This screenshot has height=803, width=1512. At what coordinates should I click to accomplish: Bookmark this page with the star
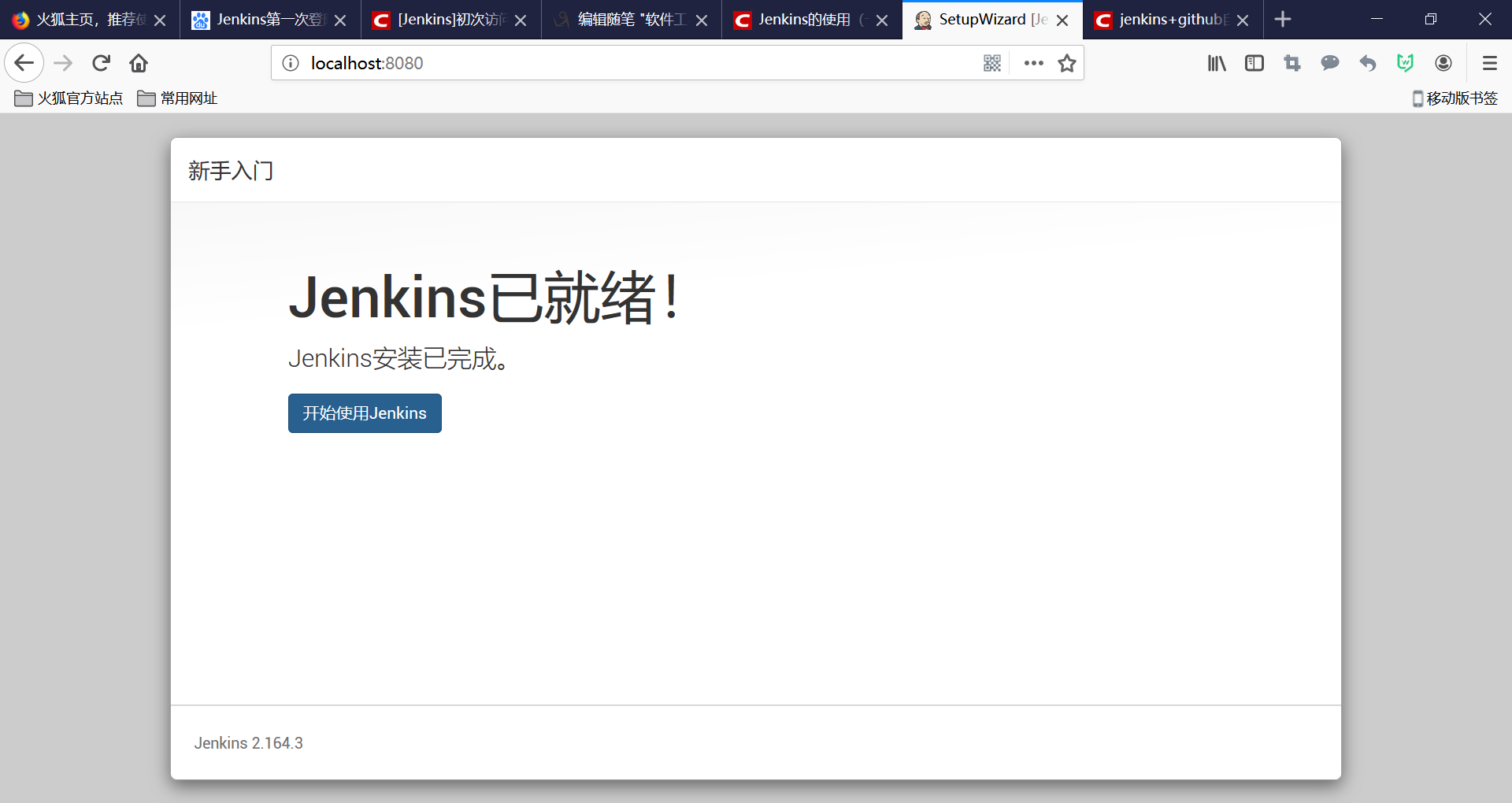(1067, 63)
